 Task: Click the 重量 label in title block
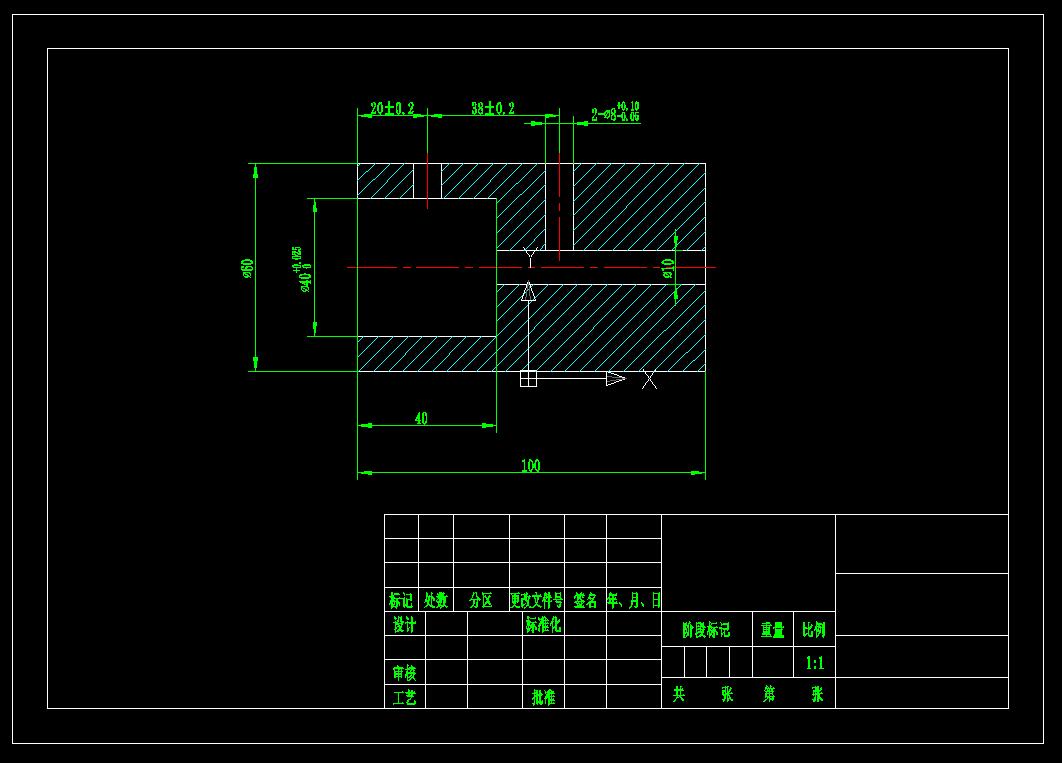click(772, 631)
